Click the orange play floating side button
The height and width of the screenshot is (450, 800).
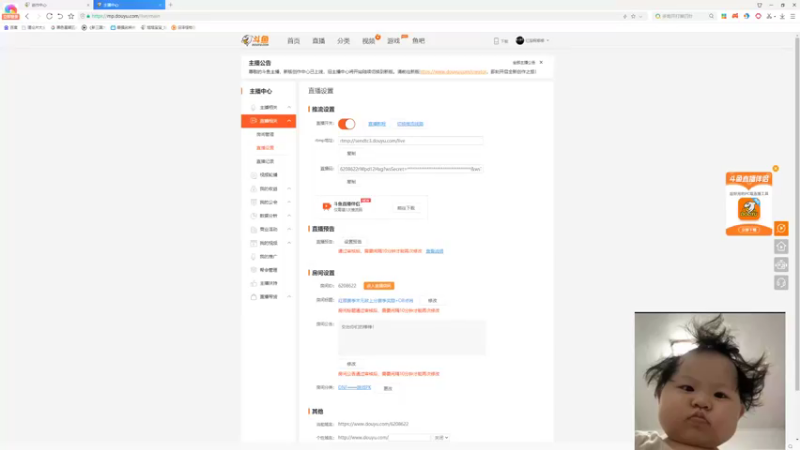coord(781,229)
